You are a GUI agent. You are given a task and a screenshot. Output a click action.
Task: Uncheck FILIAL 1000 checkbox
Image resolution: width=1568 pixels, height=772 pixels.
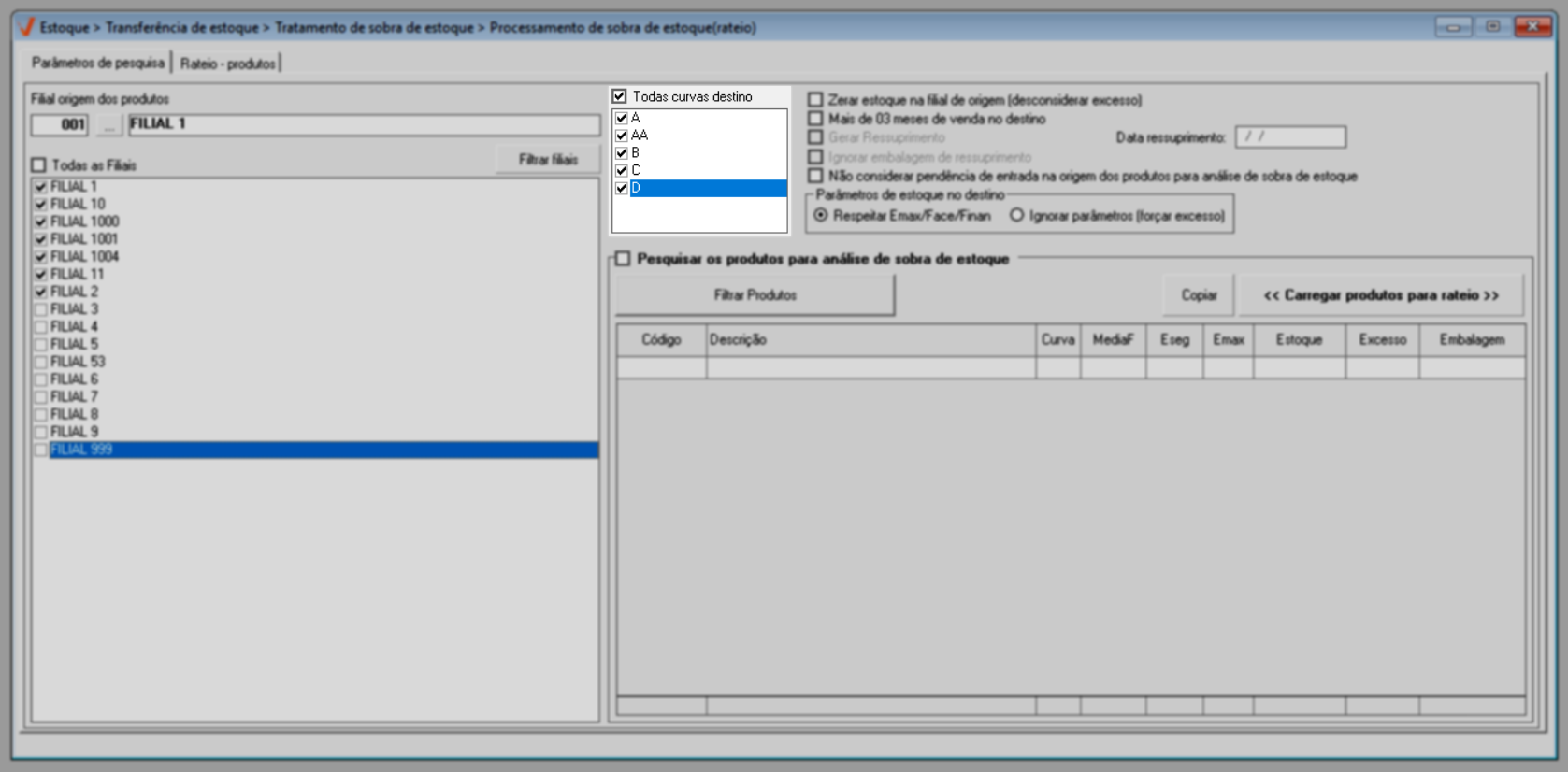(40, 222)
